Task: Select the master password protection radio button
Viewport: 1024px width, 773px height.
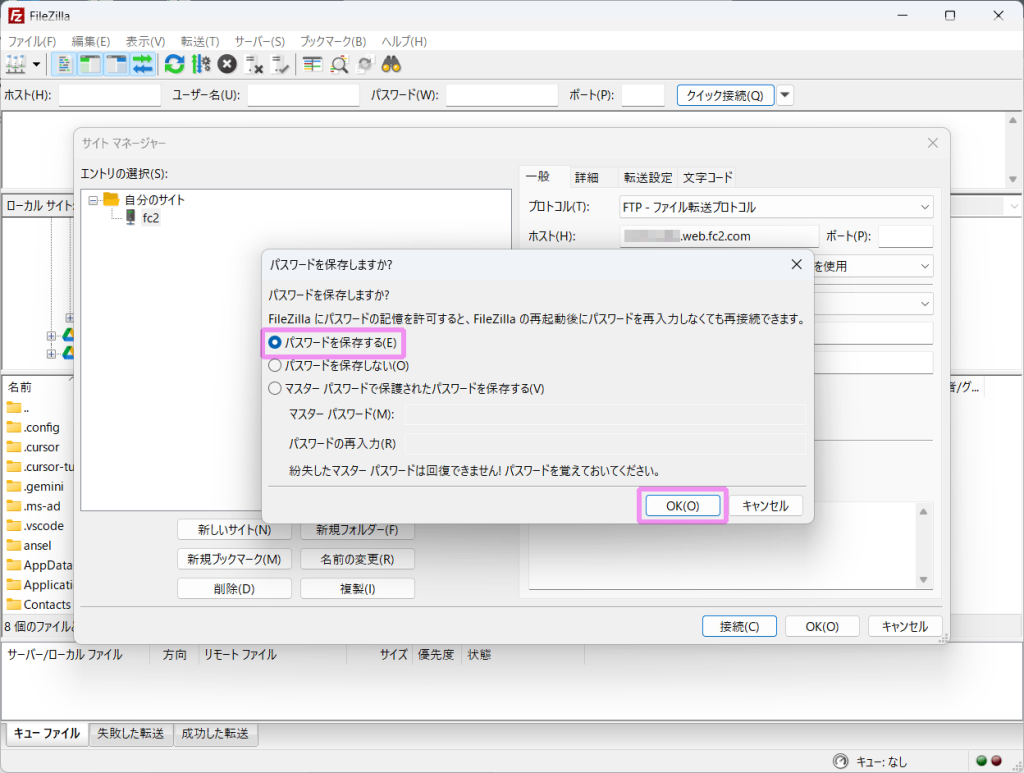Action: 275,388
